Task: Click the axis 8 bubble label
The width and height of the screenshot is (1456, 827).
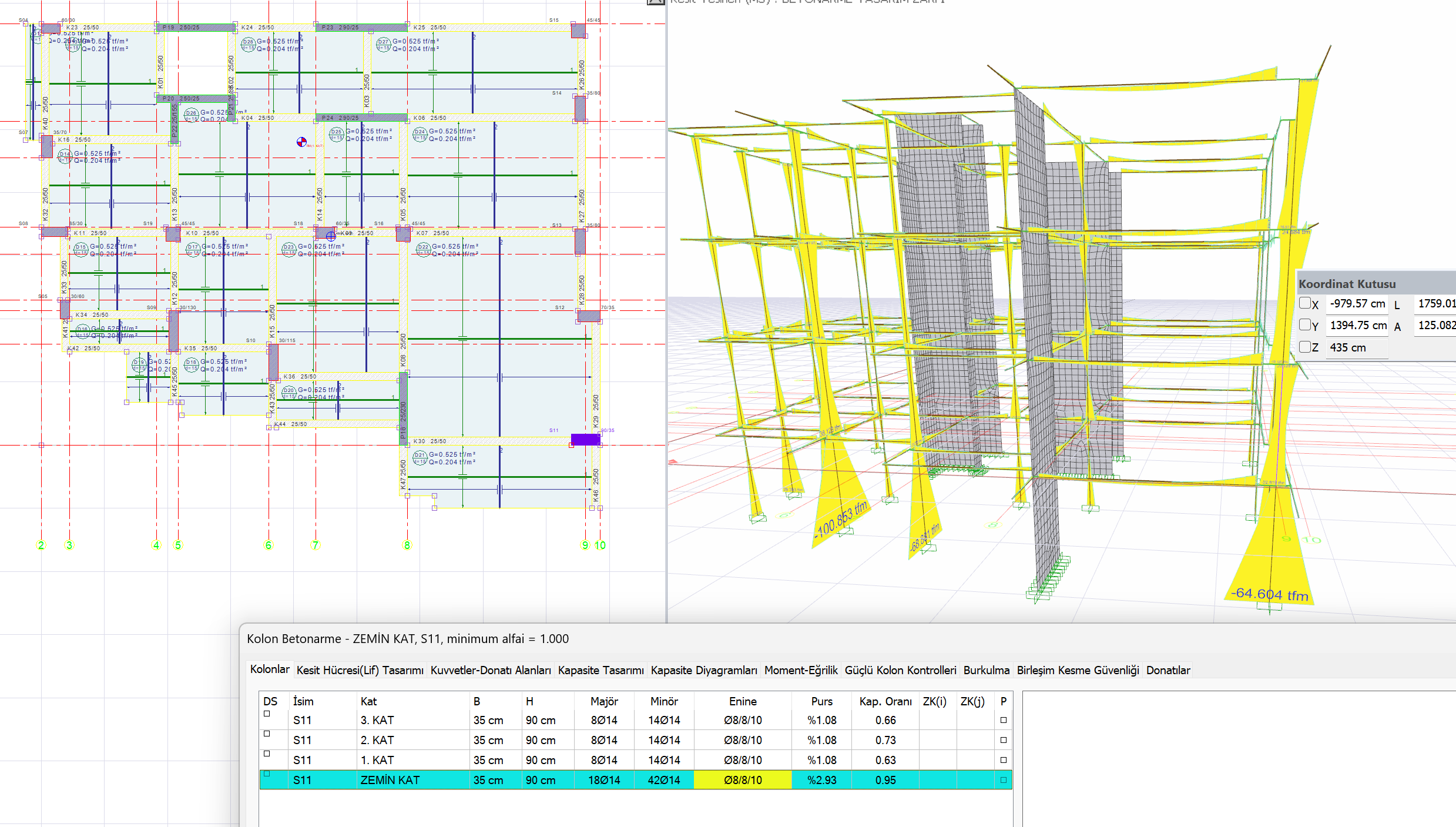Action: pyautogui.click(x=407, y=545)
